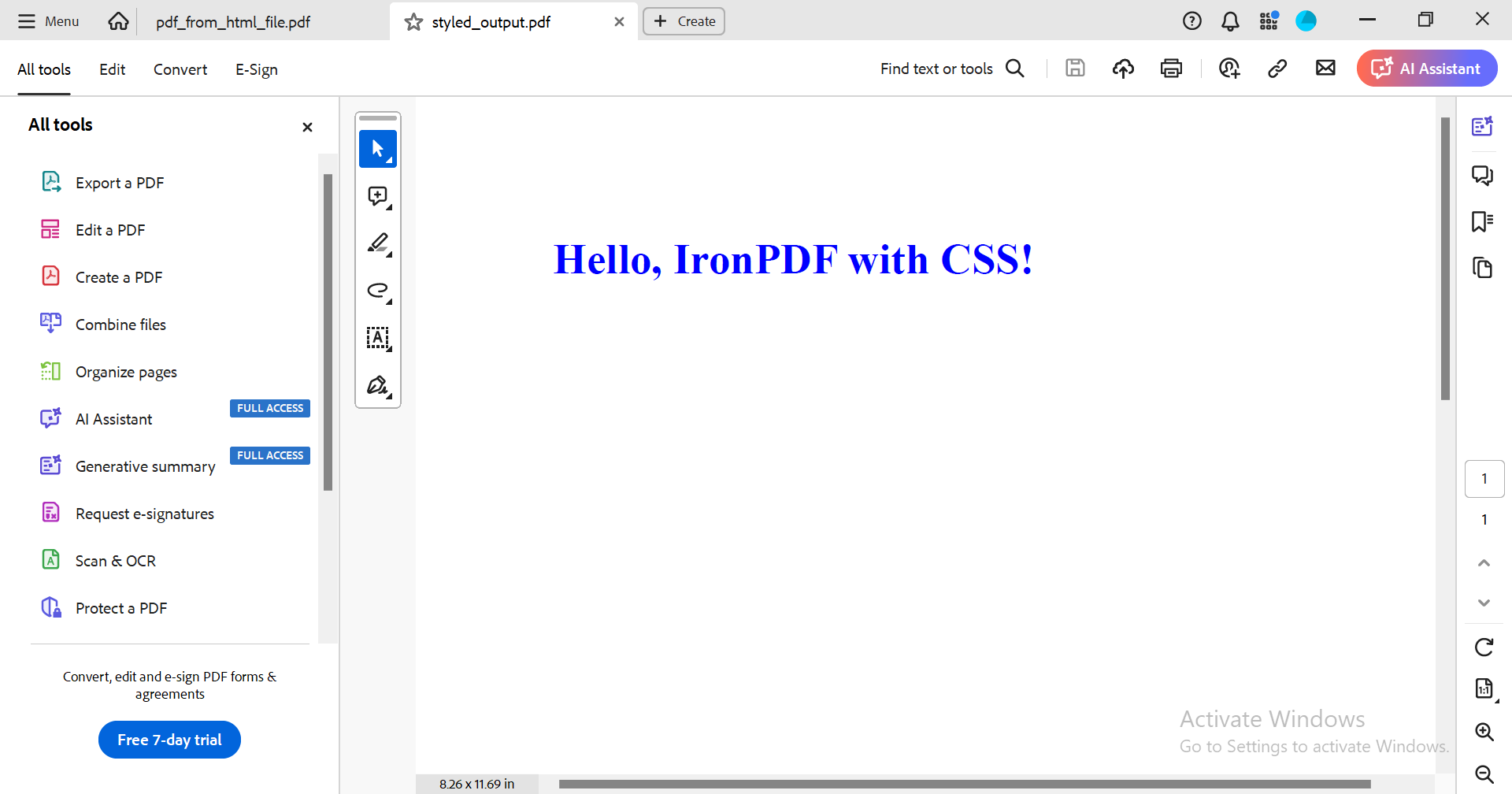Switch to the pdf_from_html_file.pdf tab
Viewport: 1512px width, 794px height.
[x=232, y=22]
